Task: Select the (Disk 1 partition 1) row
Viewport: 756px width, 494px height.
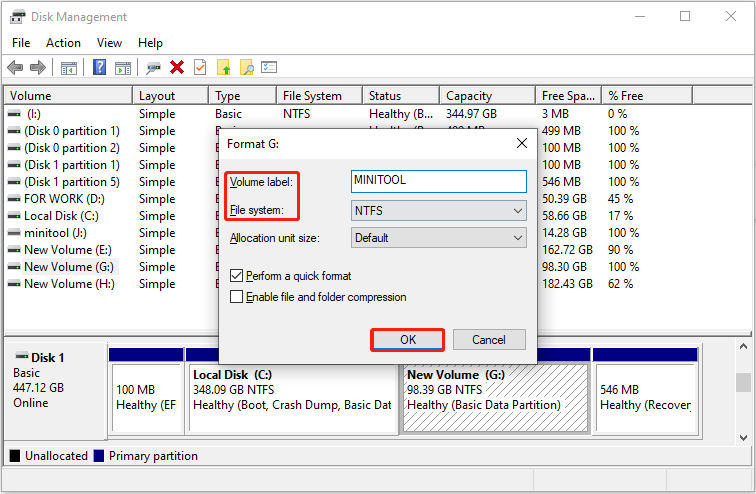Action: (71, 165)
